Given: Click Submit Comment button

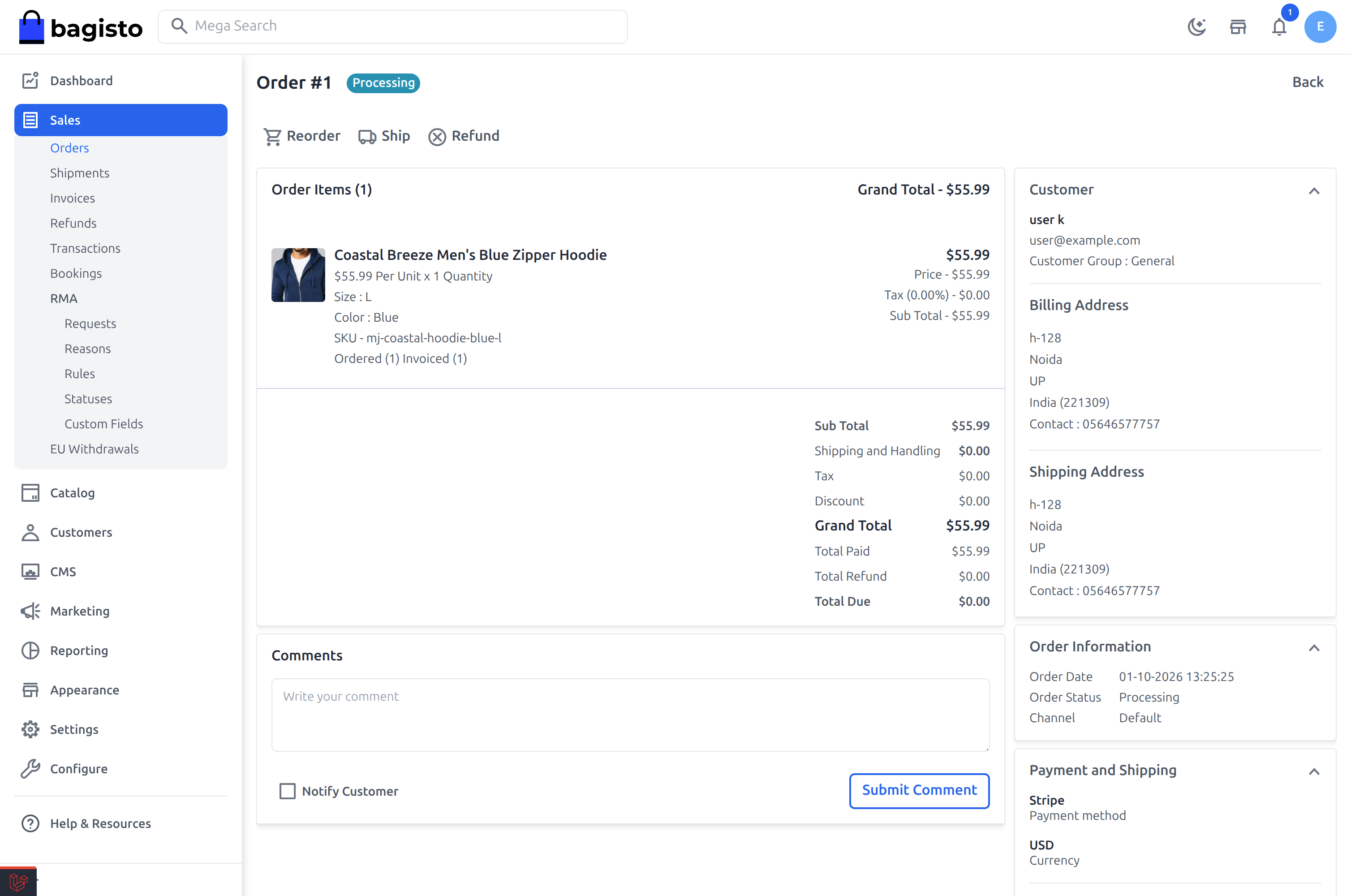Looking at the screenshot, I should pos(919,790).
